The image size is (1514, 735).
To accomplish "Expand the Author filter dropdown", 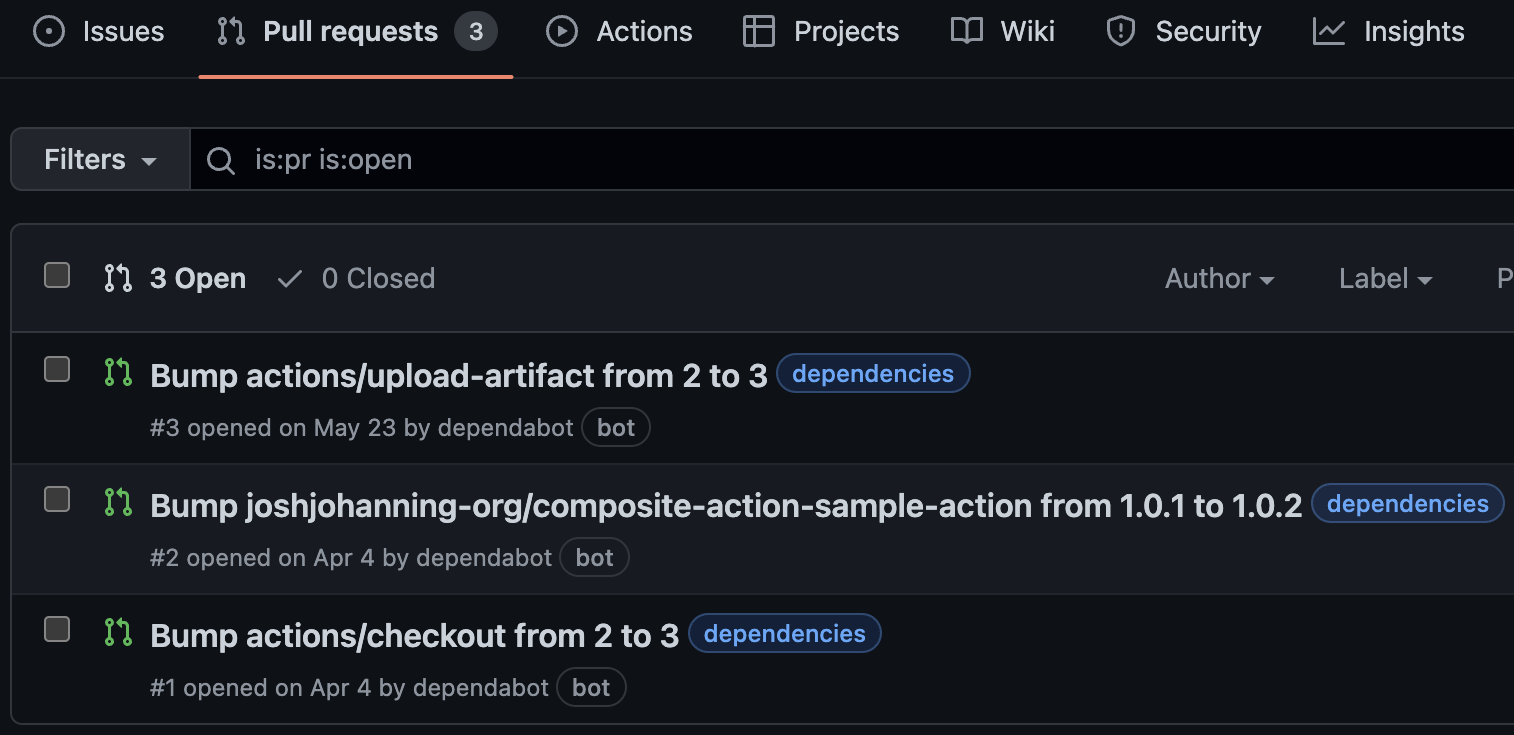I will click(x=1219, y=279).
